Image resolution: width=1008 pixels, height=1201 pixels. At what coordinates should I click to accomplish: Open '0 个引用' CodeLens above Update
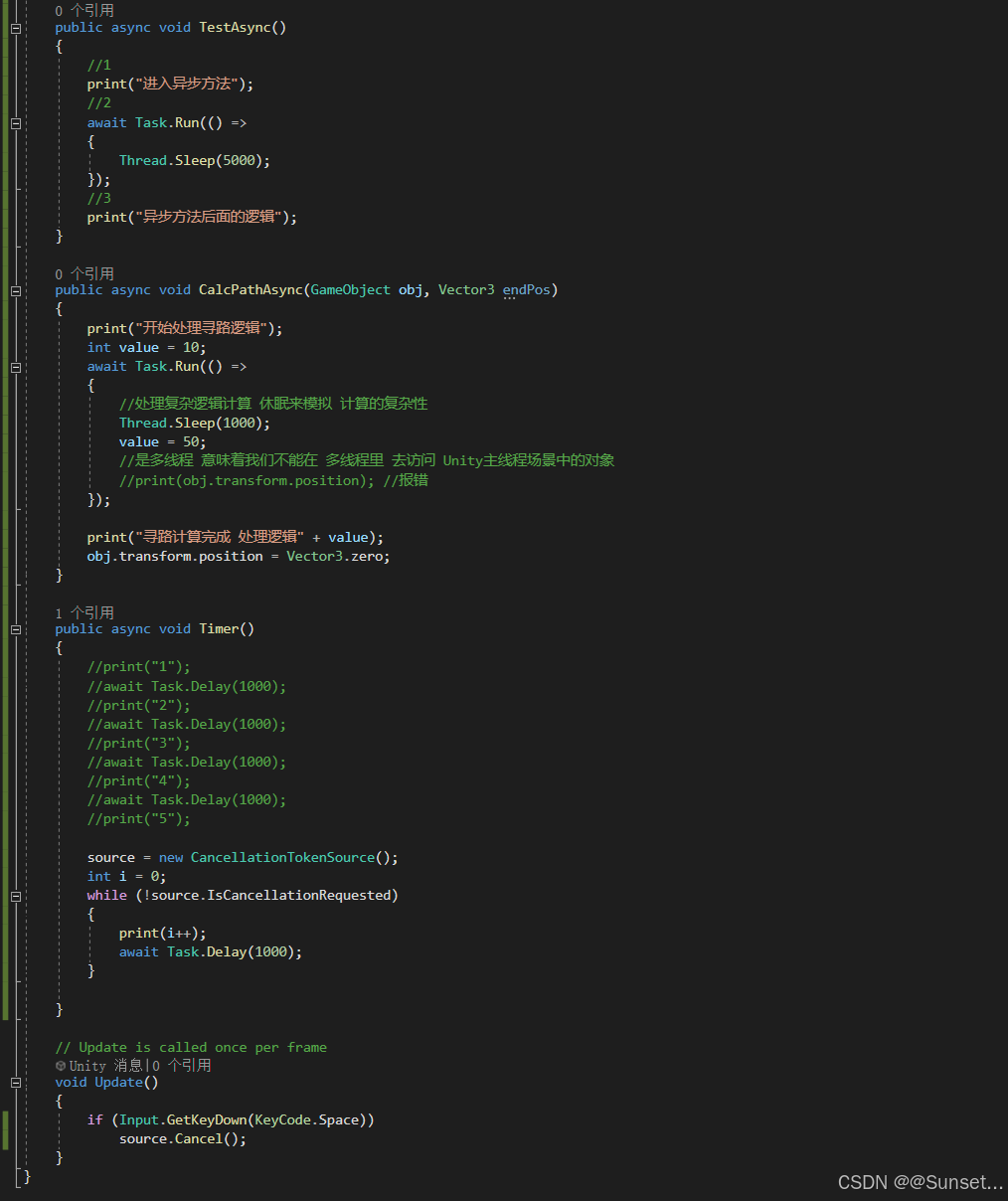click(x=182, y=1066)
